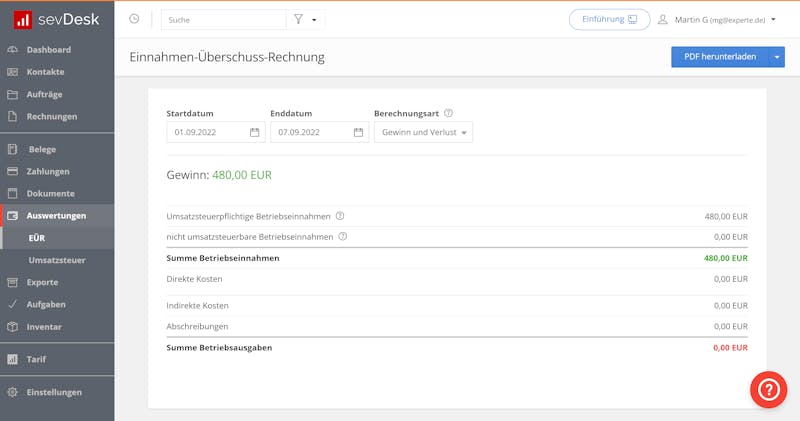This screenshot has height=421, width=800.
Task: Click the Rechnungen document icon
Action: 13,116
